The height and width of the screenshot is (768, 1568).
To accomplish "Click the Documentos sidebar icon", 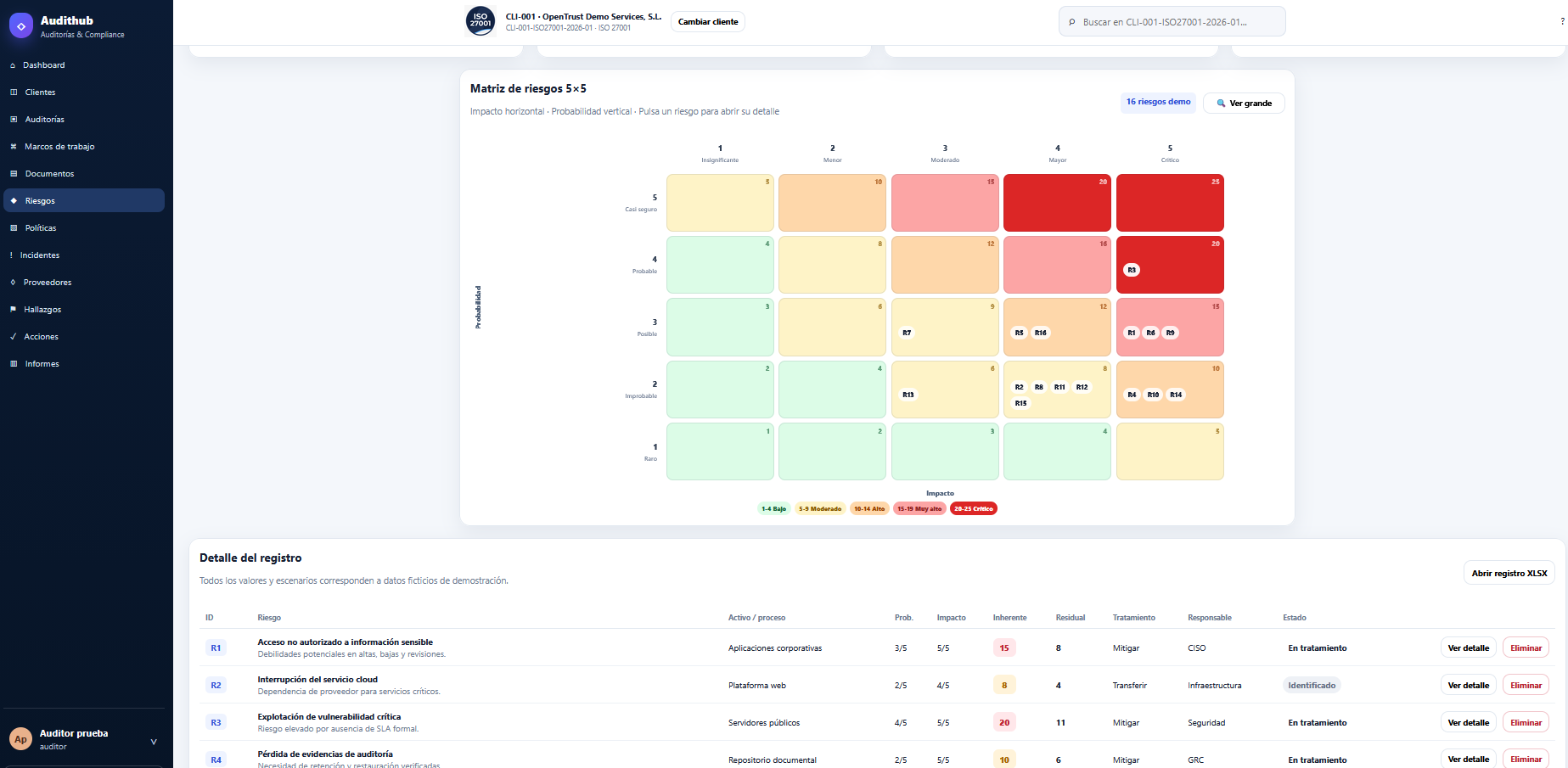I will (x=14, y=174).
